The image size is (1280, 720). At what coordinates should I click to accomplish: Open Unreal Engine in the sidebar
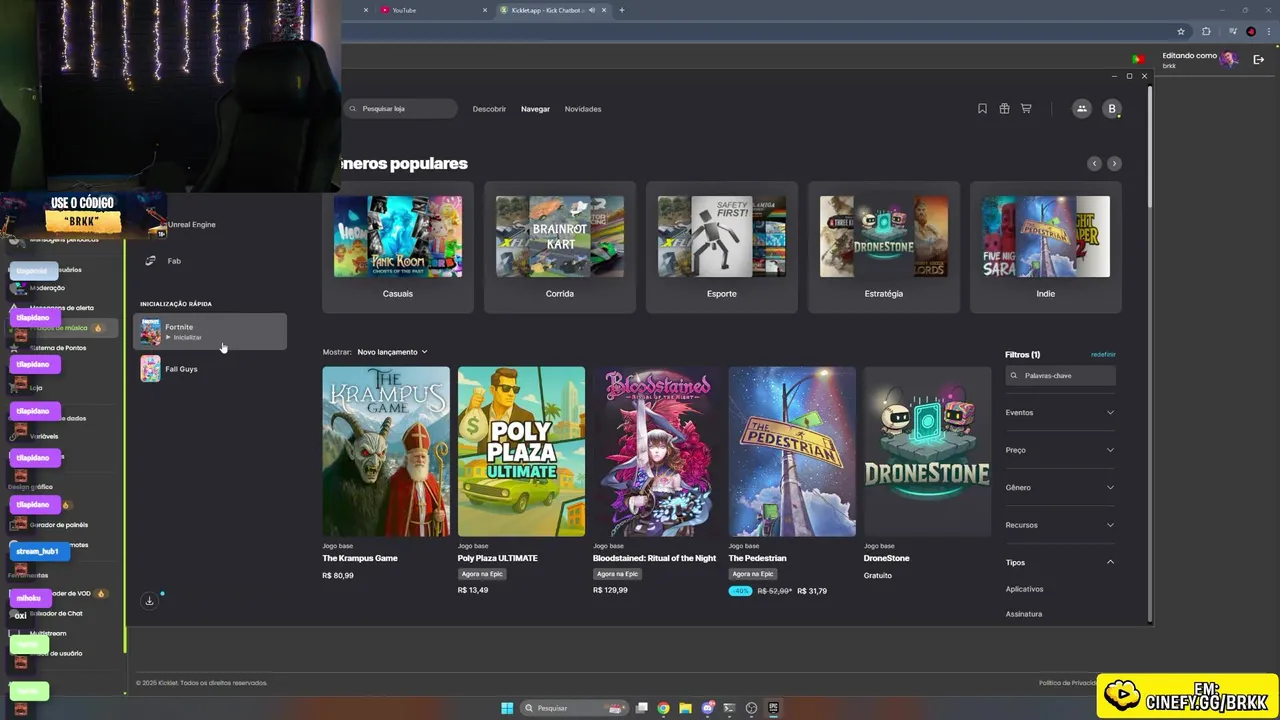click(x=191, y=225)
